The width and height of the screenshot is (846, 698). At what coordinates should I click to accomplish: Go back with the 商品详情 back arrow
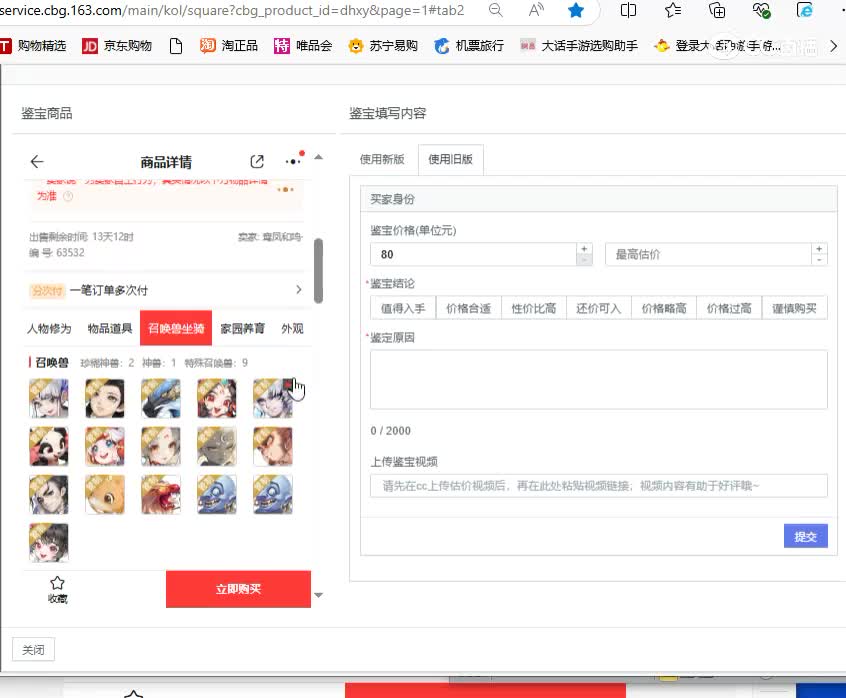pos(37,161)
